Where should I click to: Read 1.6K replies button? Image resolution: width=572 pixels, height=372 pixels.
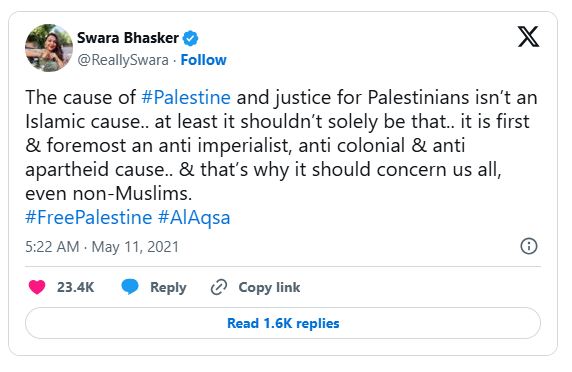[283, 323]
